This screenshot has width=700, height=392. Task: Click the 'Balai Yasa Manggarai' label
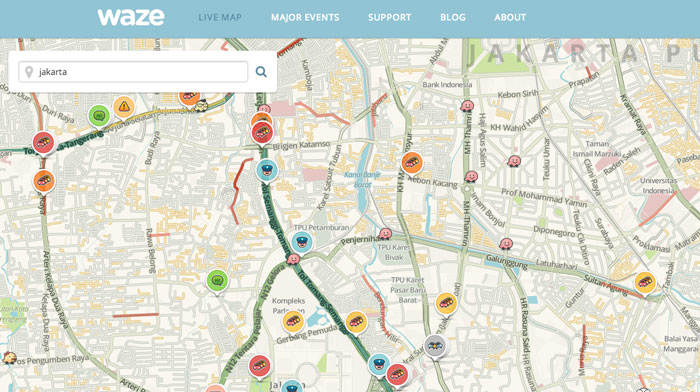coord(680,344)
